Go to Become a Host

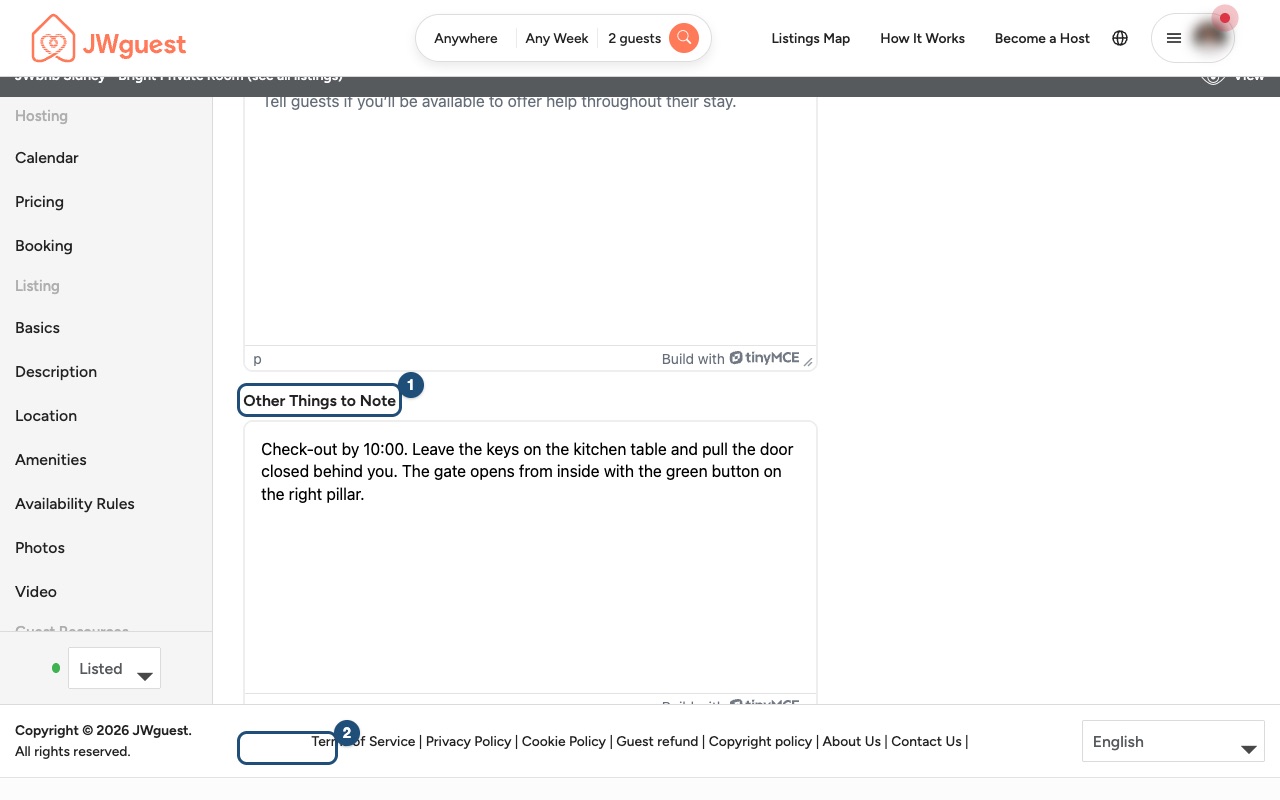pos(1042,38)
